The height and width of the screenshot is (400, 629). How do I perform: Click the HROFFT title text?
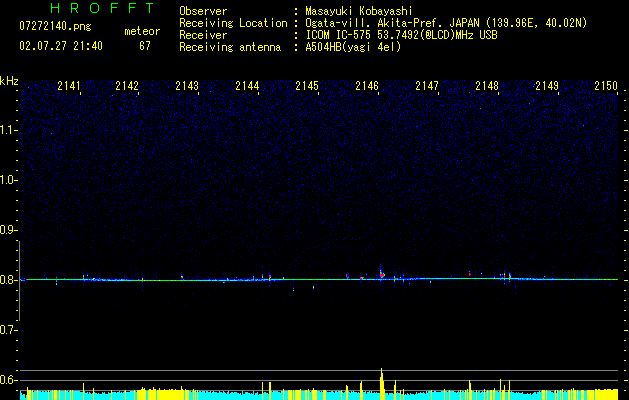[102, 8]
